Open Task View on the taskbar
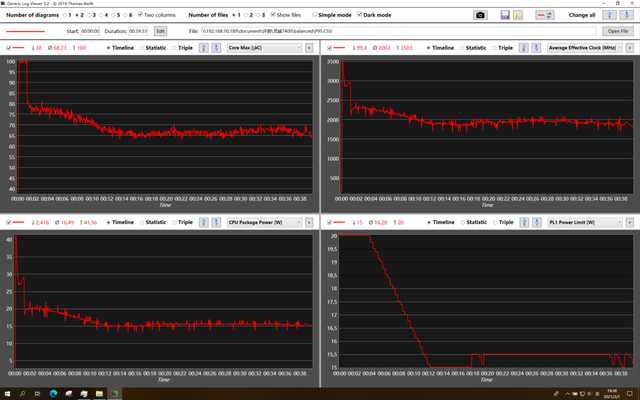 38,393
